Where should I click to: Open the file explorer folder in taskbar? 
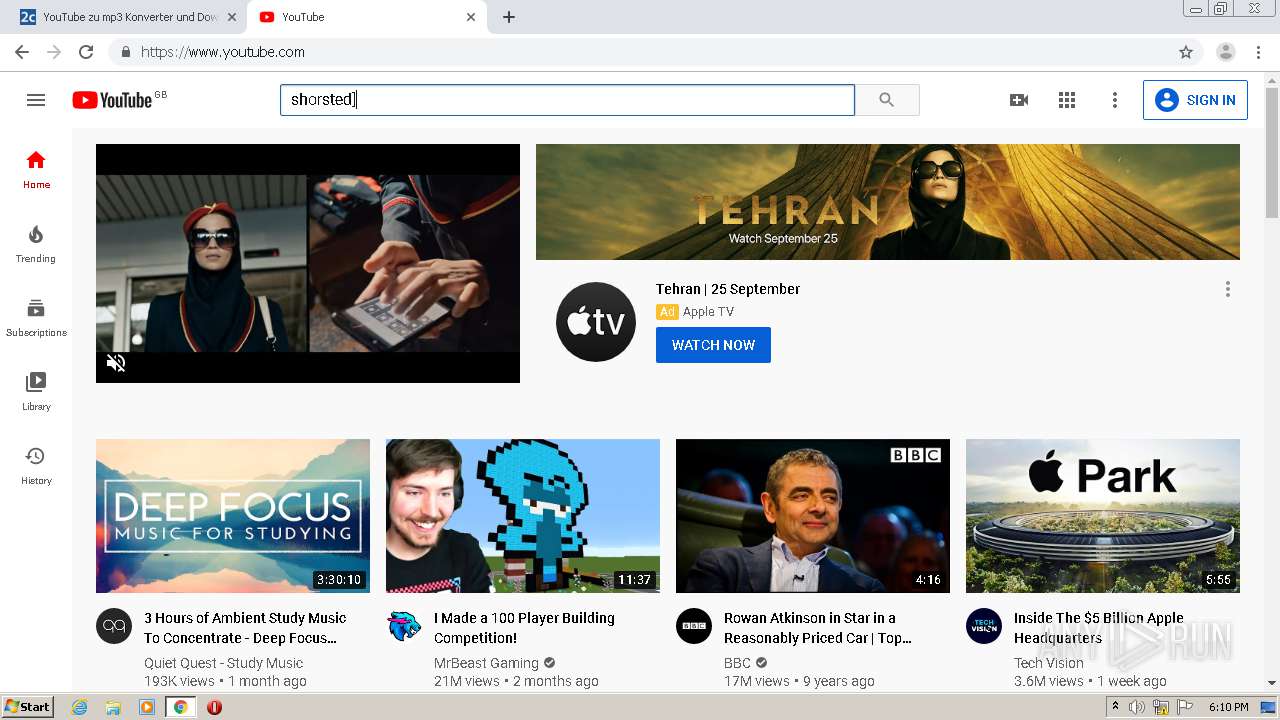coord(113,707)
